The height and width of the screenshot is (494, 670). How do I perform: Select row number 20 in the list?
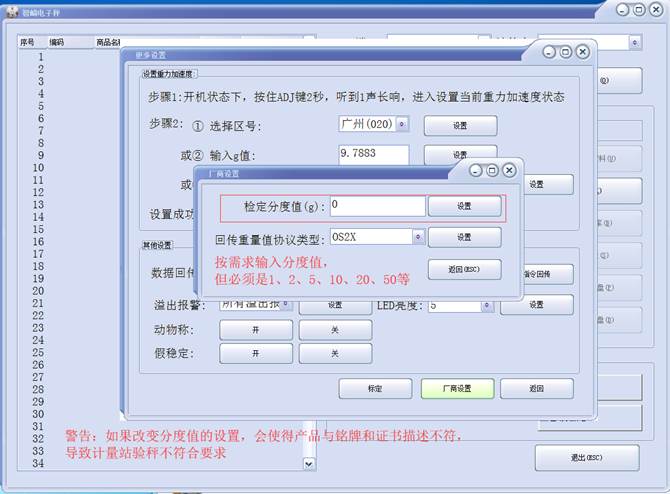(38, 291)
